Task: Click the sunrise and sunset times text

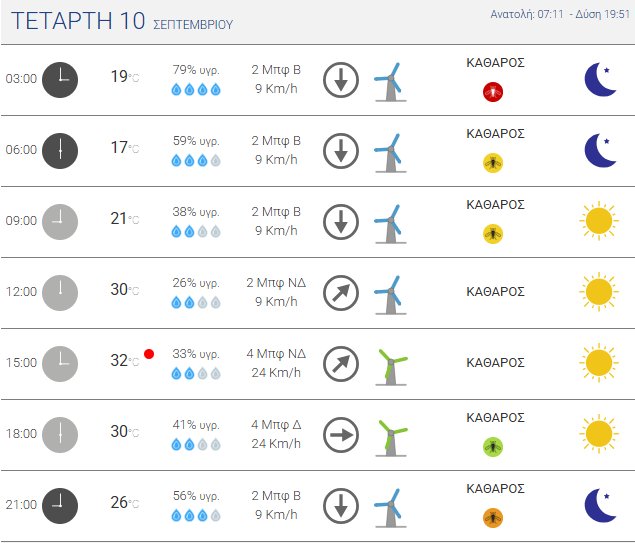Action: pos(560,14)
